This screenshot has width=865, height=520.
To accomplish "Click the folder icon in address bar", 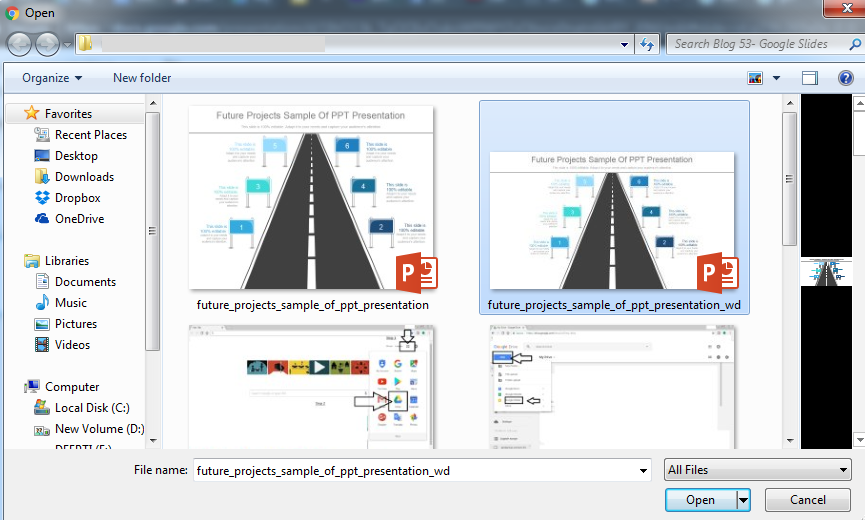I will click(x=85, y=44).
